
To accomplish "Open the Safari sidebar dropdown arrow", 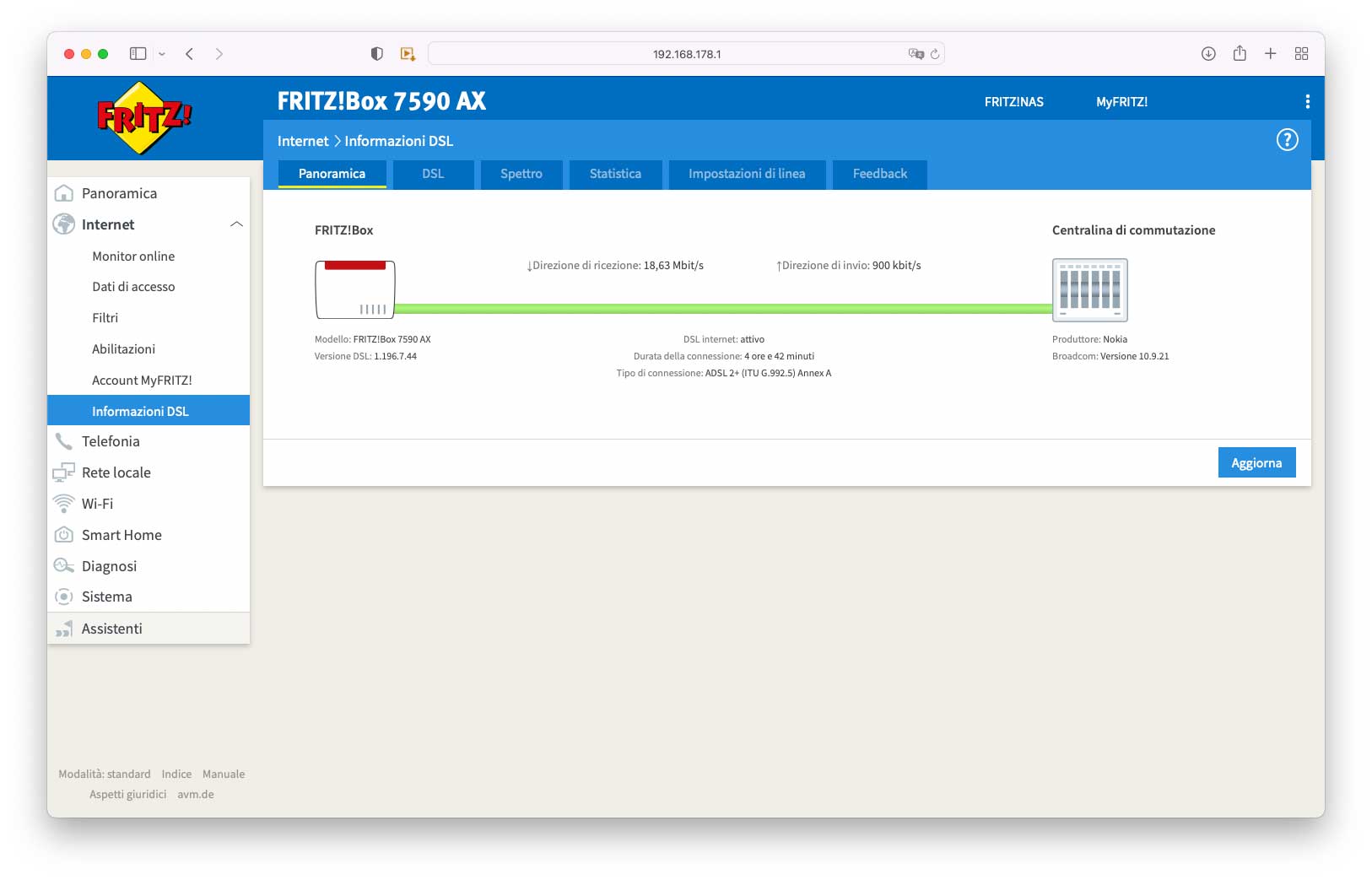I will coord(162,54).
